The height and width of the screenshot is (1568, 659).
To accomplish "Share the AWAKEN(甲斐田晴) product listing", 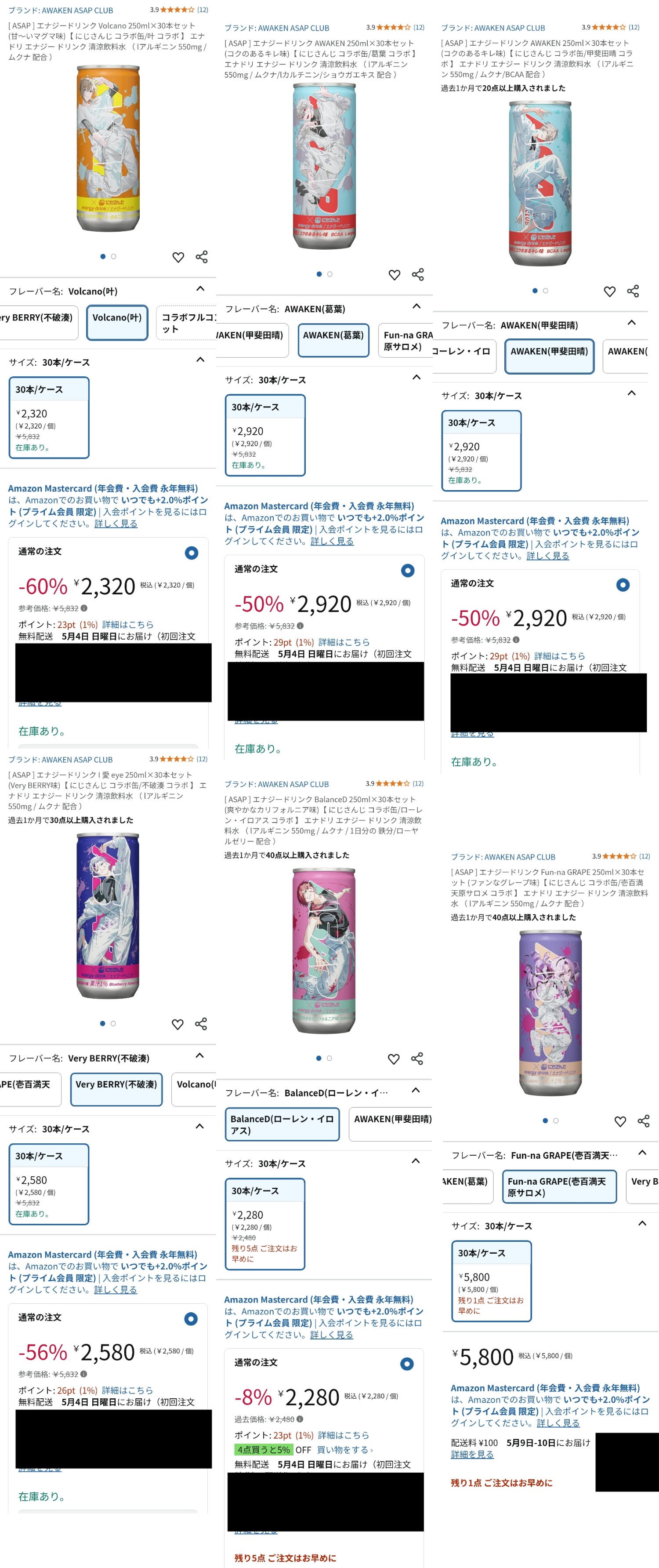I will tap(633, 291).
